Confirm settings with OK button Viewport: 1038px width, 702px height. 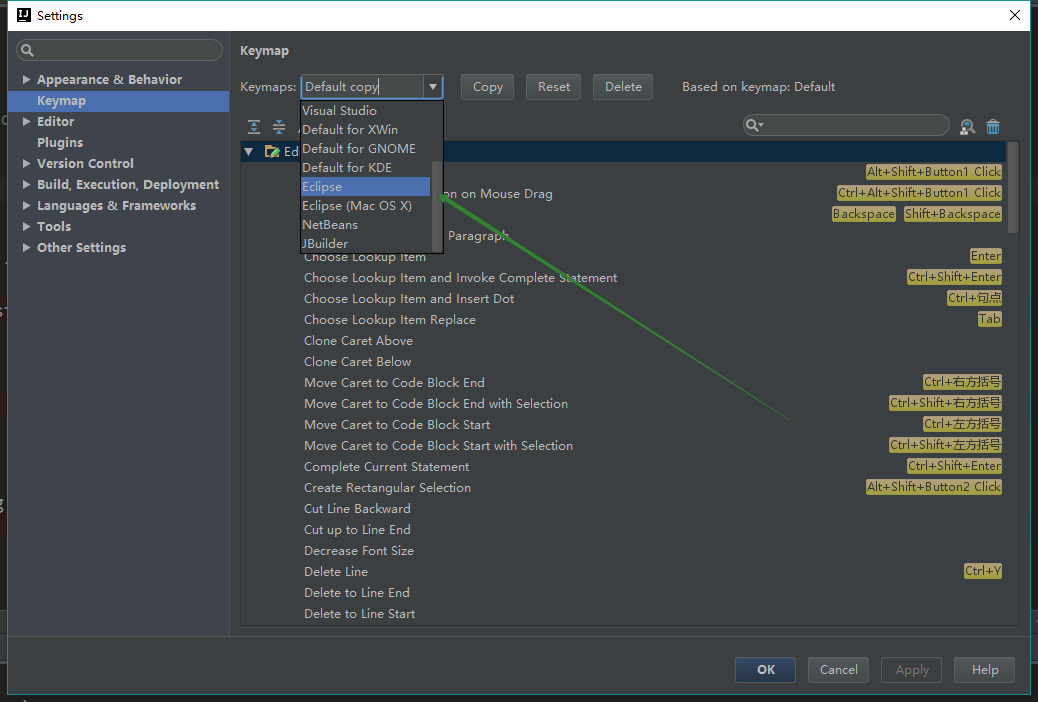pyautogui.click(x=765, y=670)
